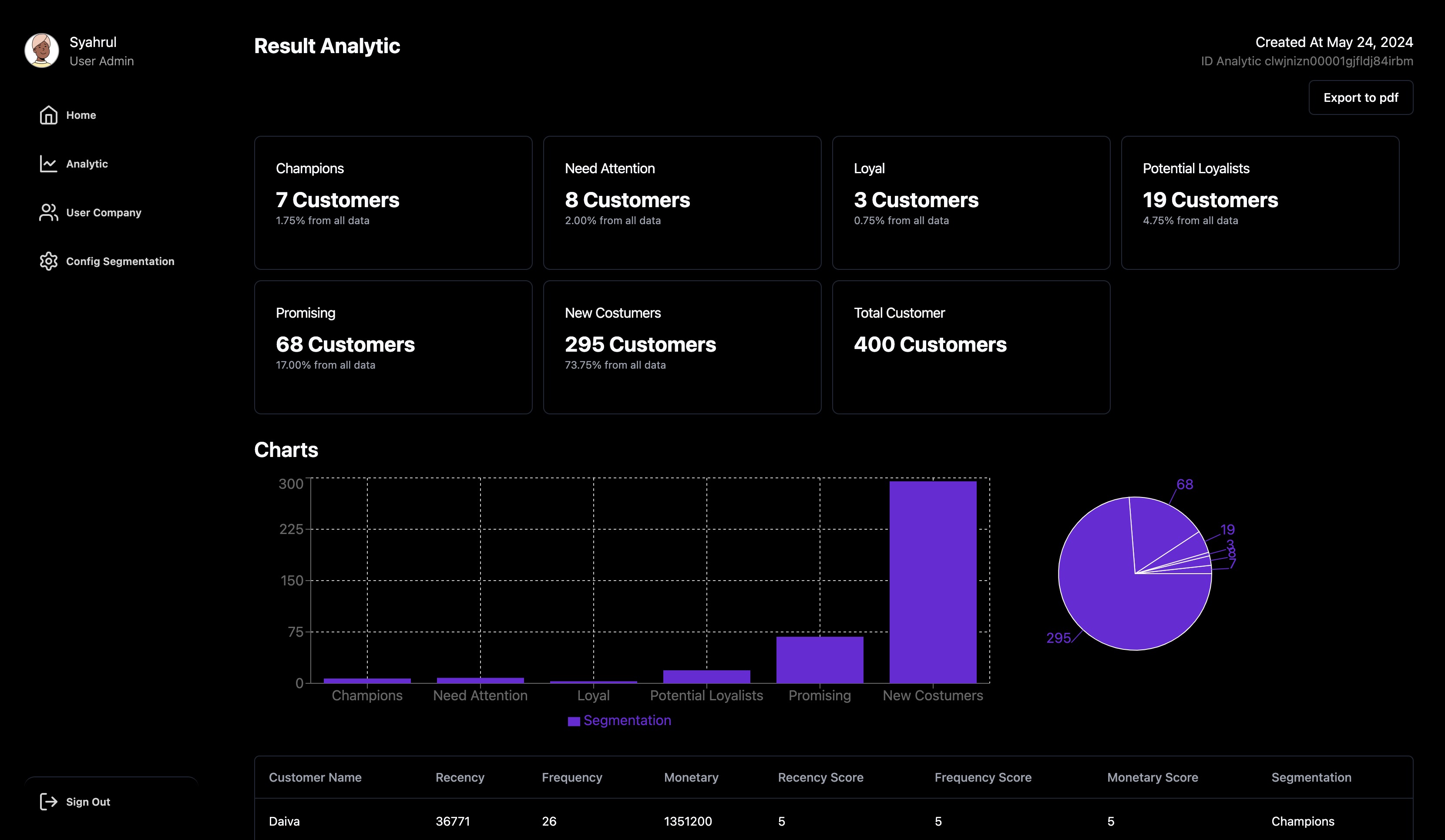Open Analytic via the chart line icon
Screen dimensions: 1445x840
(x=48, y=164)
